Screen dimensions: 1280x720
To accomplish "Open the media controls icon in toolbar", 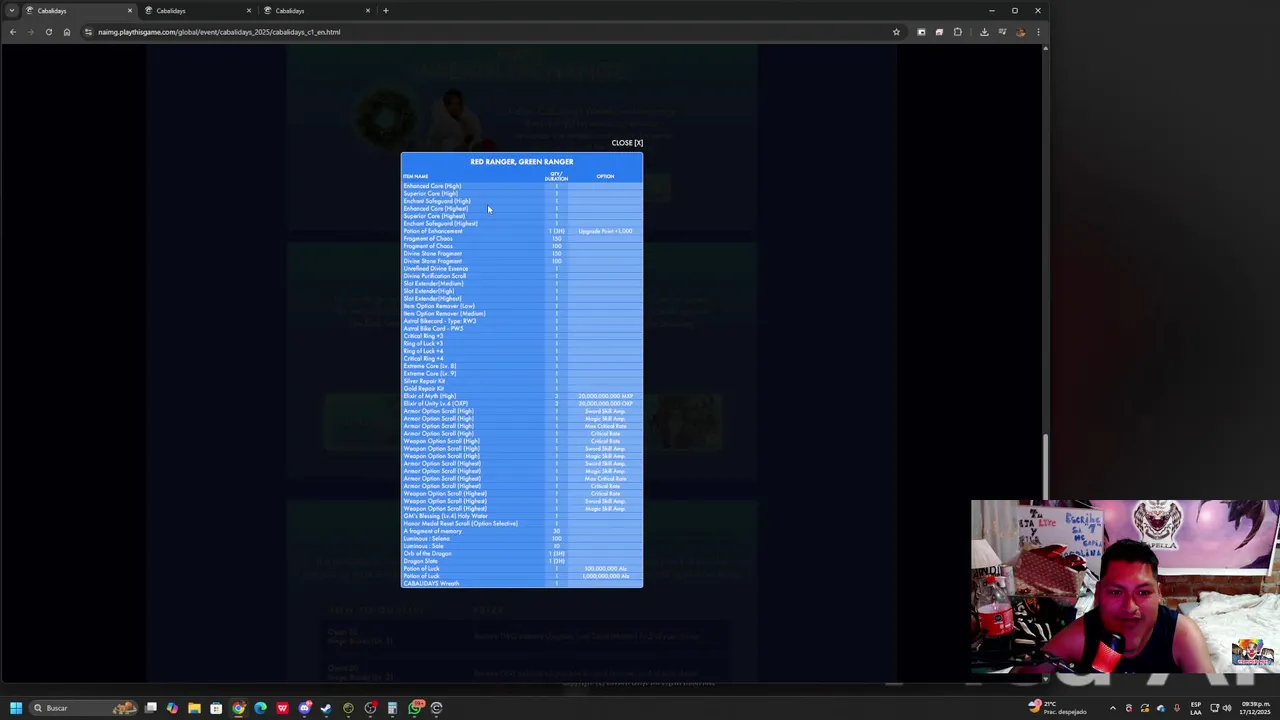I will click(x=1002, y=32).
